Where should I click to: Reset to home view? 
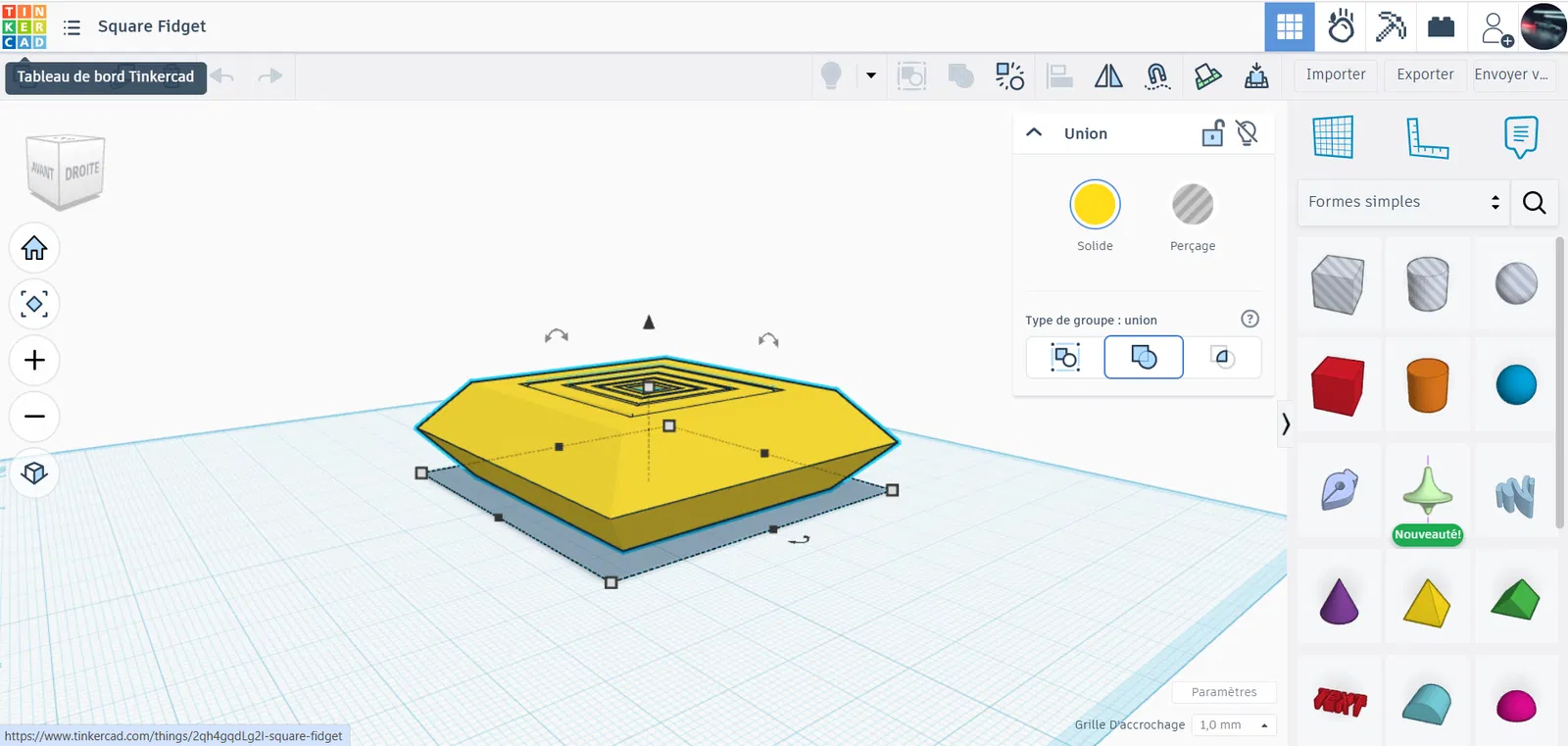[34, 248]
